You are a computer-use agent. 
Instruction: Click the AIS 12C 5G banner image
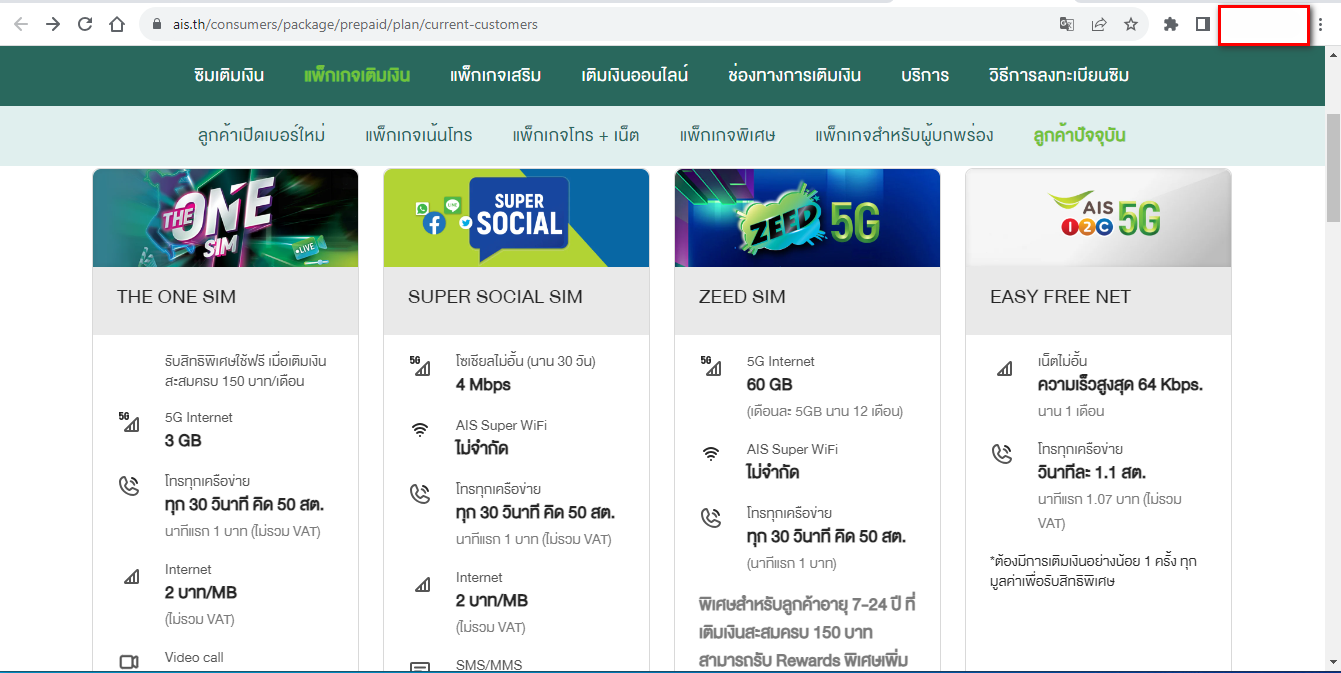point(1098,218)
